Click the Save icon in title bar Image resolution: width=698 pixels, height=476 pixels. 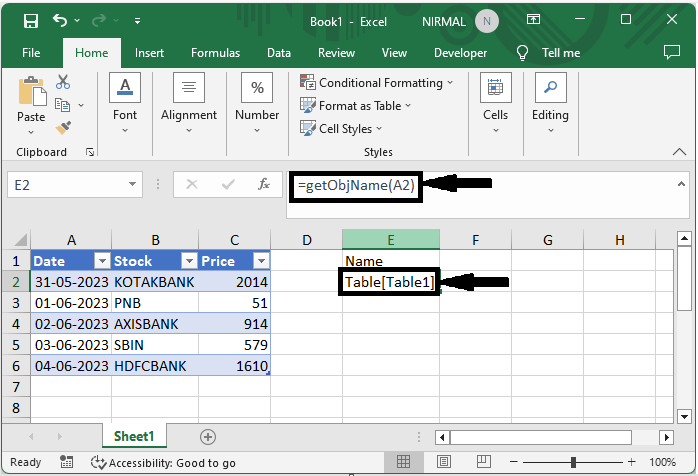point(31,21)
